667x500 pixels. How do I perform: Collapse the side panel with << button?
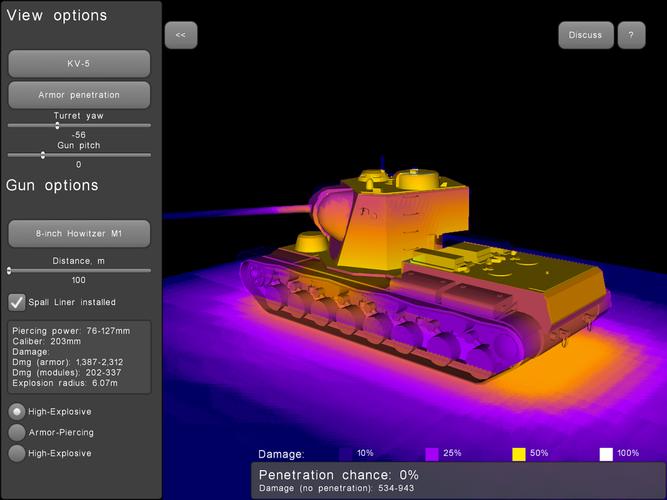(181, 35)
